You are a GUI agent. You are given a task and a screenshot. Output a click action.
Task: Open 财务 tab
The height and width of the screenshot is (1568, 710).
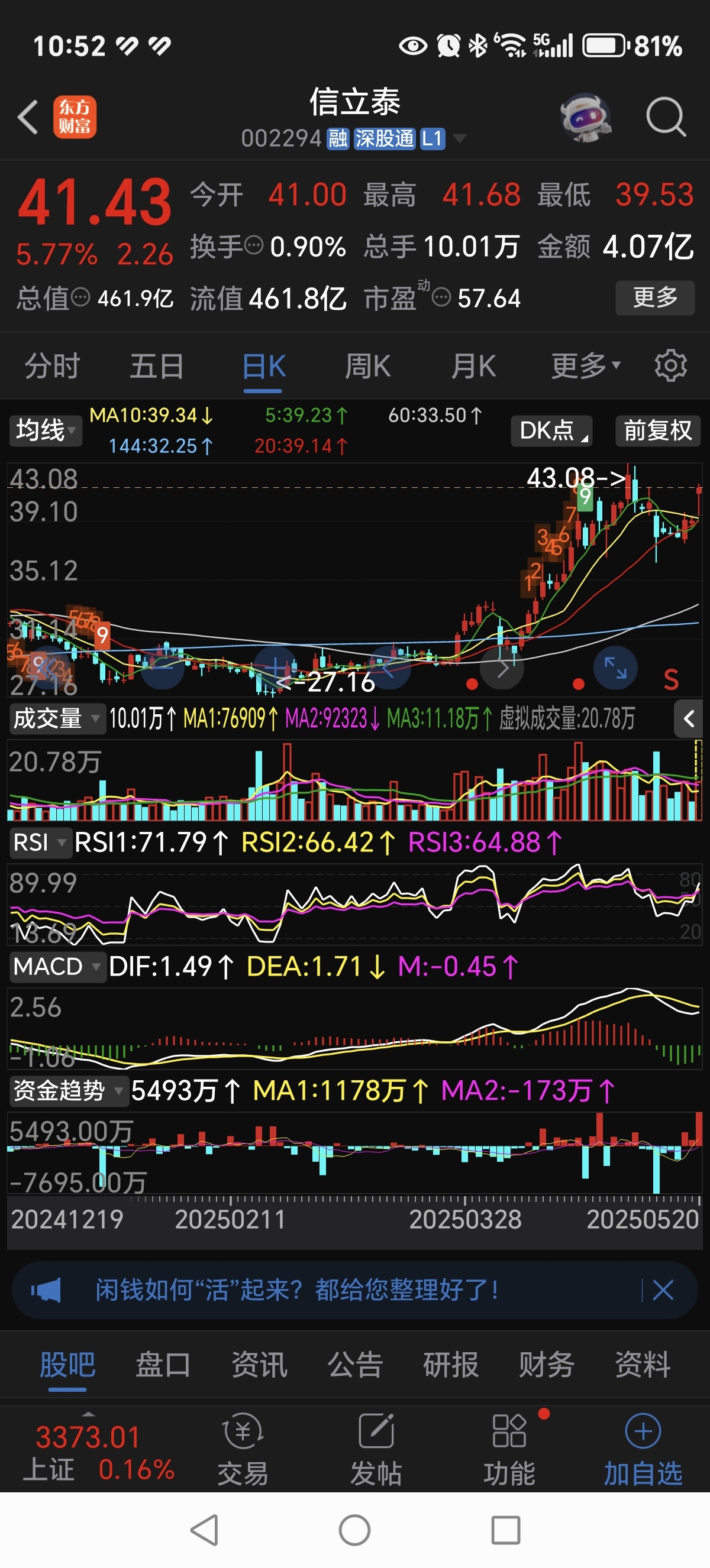click(546, 1364)
